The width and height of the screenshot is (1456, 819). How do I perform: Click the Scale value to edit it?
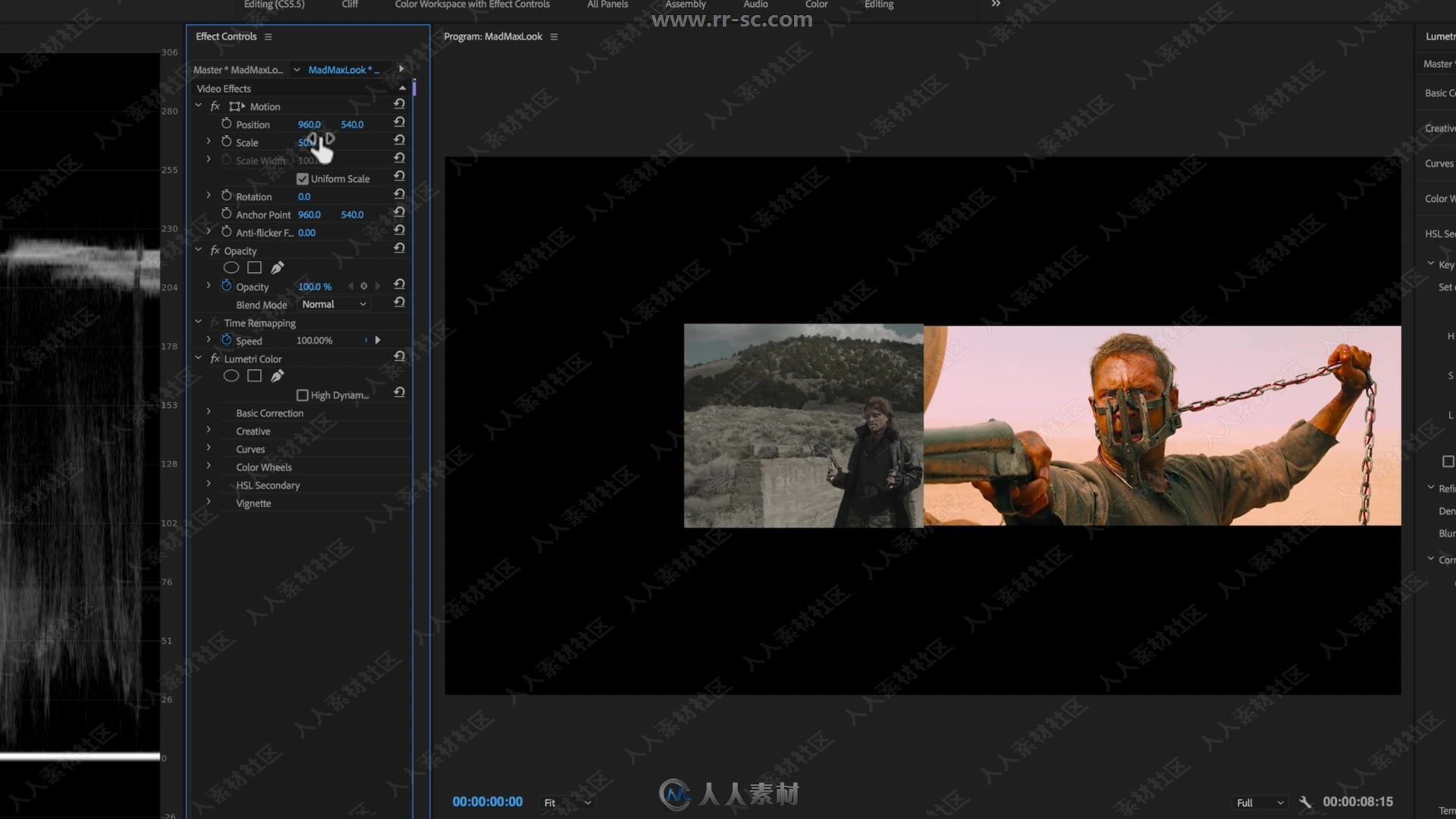click(305, 142)
